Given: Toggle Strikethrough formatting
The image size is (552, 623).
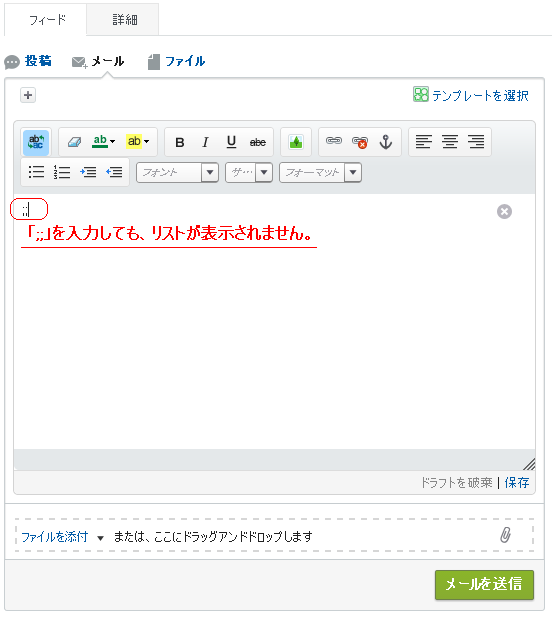Looking at the screenshot, I should point(258,142).
